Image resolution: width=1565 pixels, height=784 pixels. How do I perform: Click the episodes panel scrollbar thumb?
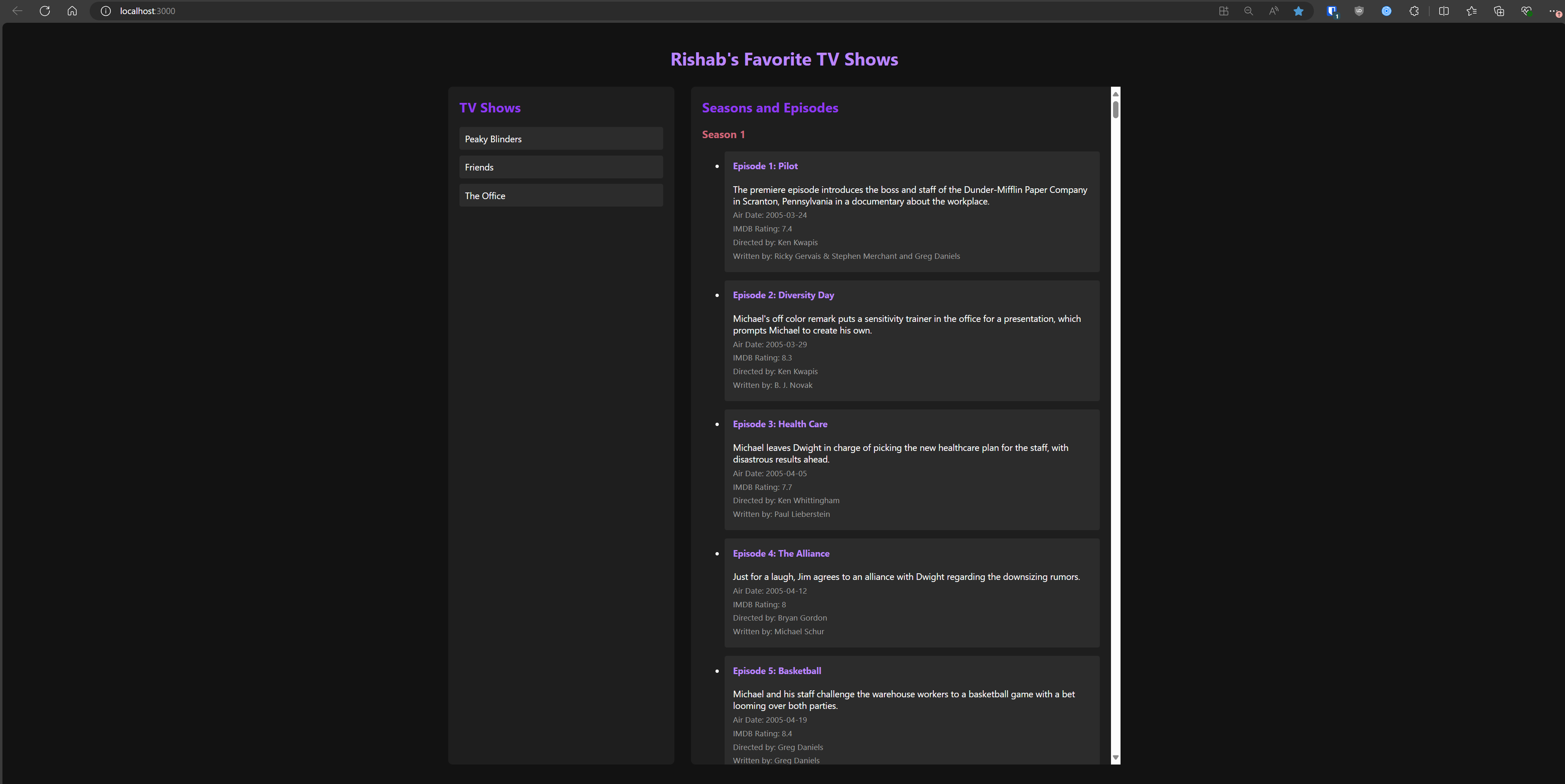(1116, 110)
